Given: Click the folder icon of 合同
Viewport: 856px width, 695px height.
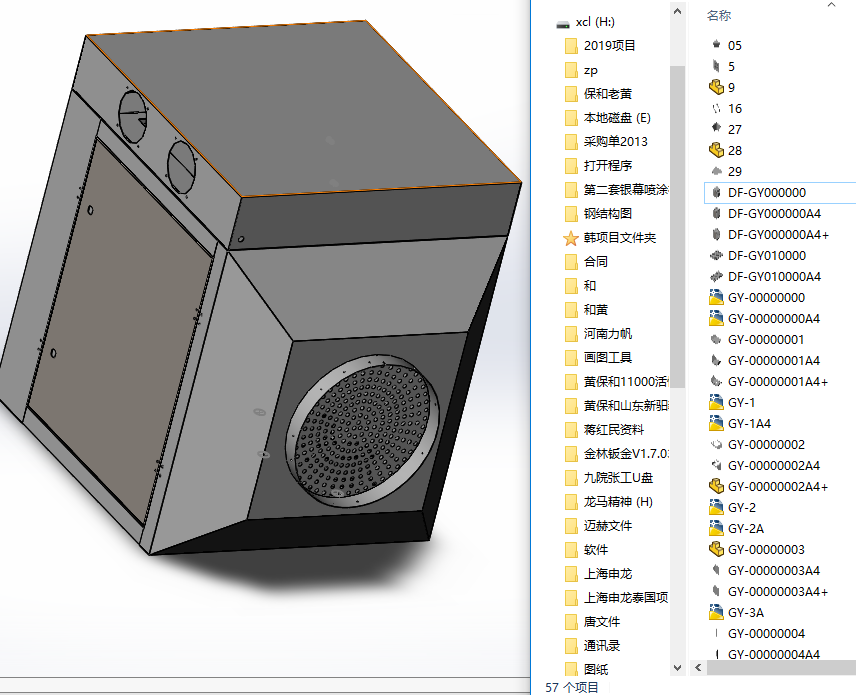Looking at the screenshot, I should (x=571, y=262).
